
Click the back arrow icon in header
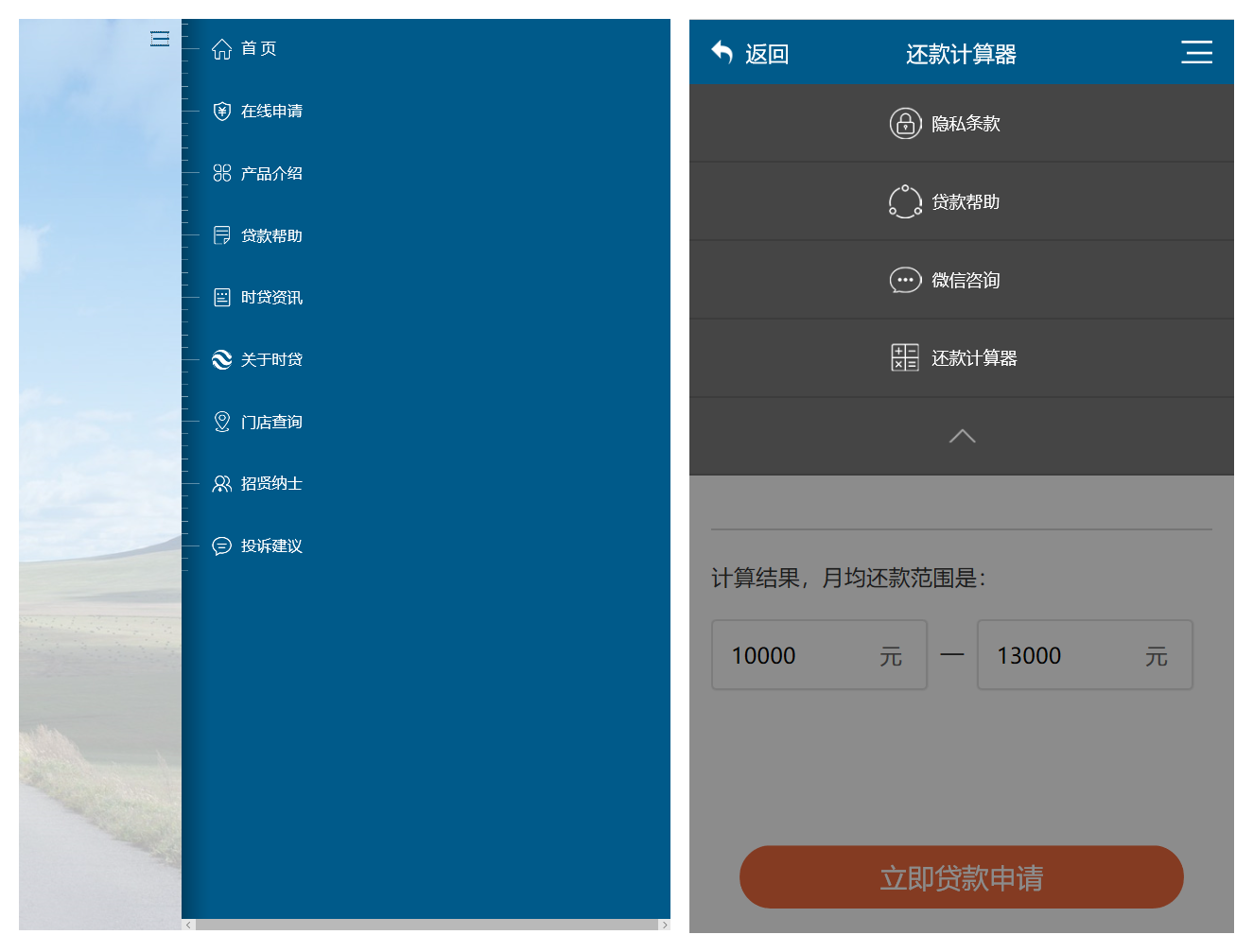pyautogui.click(x=722, y=52)
